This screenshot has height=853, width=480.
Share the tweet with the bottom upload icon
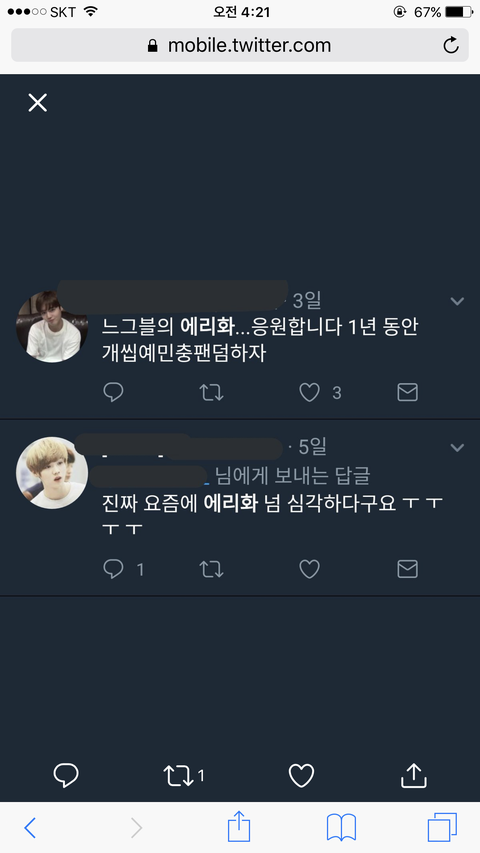(414, 775)
